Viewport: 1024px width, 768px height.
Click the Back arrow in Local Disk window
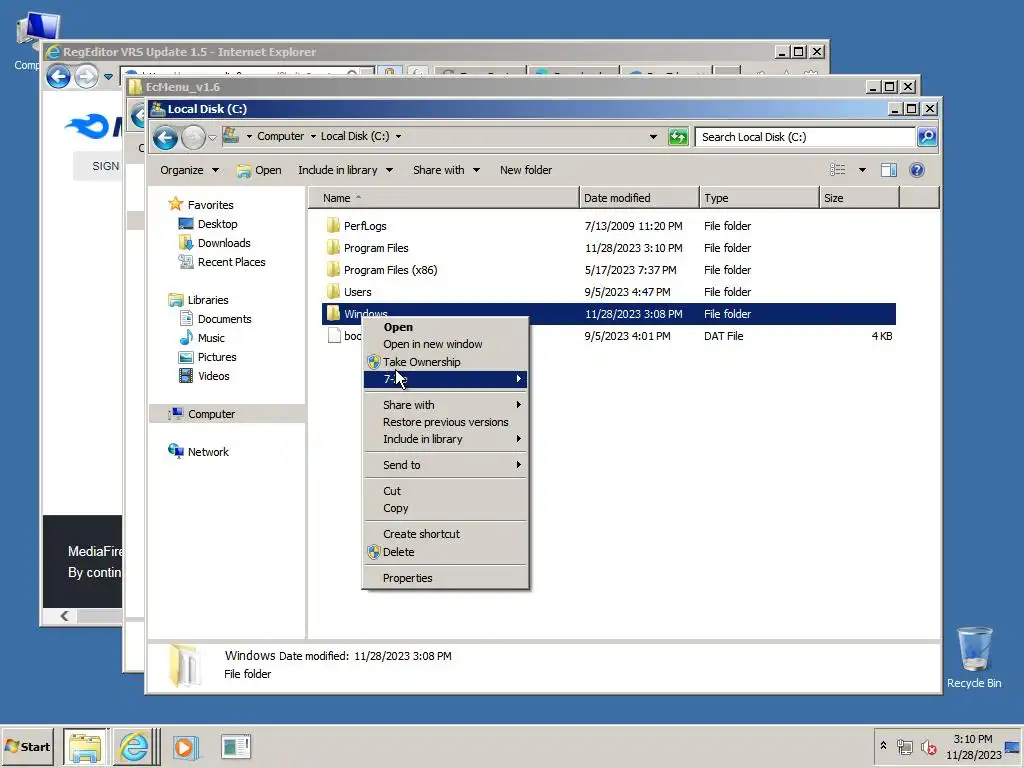click(165, 137)
